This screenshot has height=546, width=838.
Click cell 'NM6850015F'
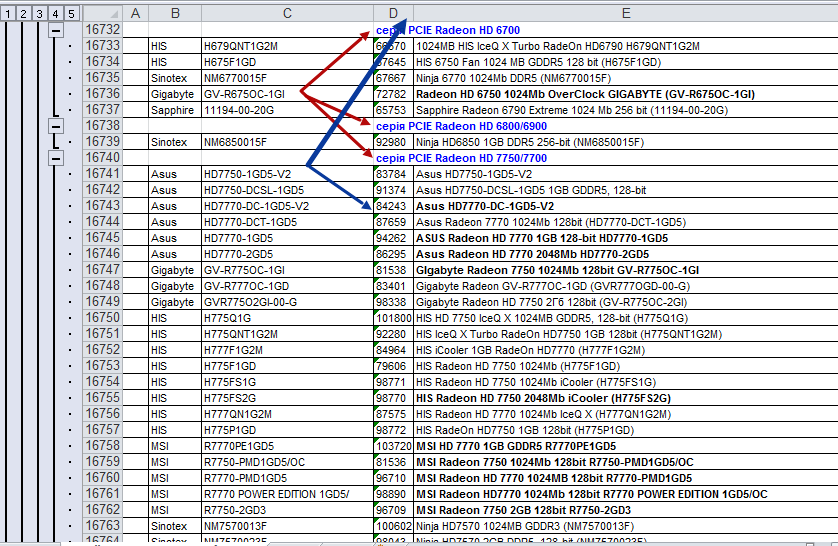click(x=288, y=142)
